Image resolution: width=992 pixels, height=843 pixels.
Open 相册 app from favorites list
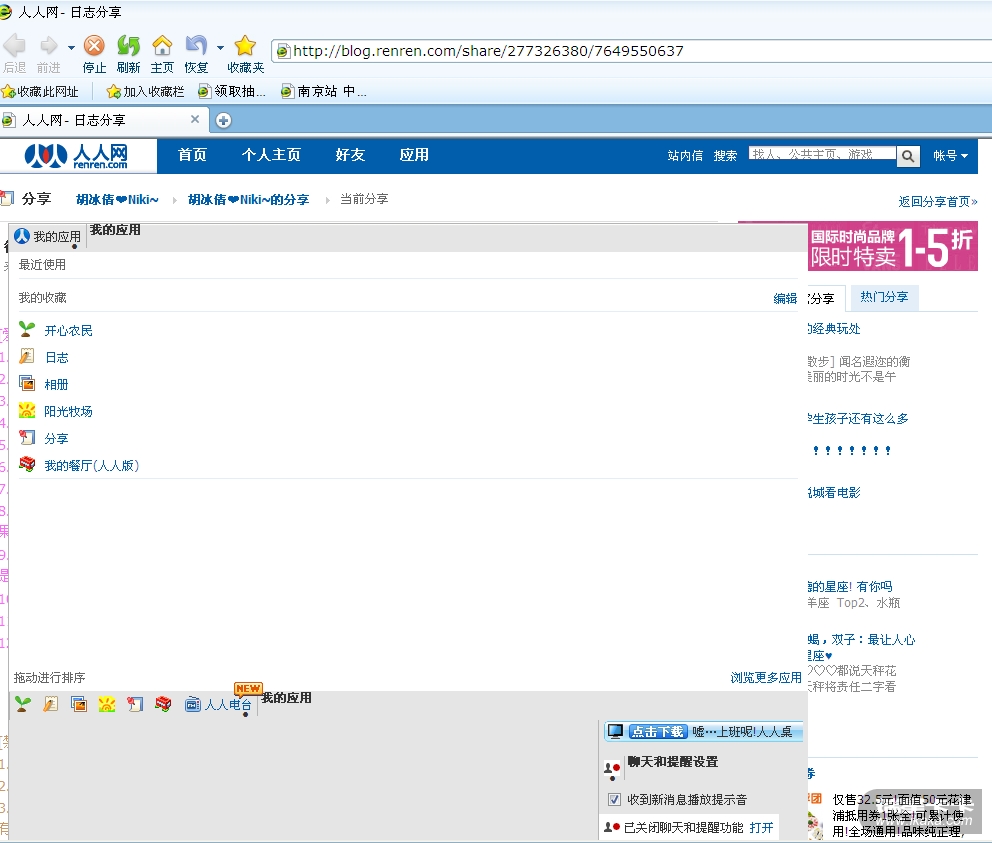click(56, 384)
